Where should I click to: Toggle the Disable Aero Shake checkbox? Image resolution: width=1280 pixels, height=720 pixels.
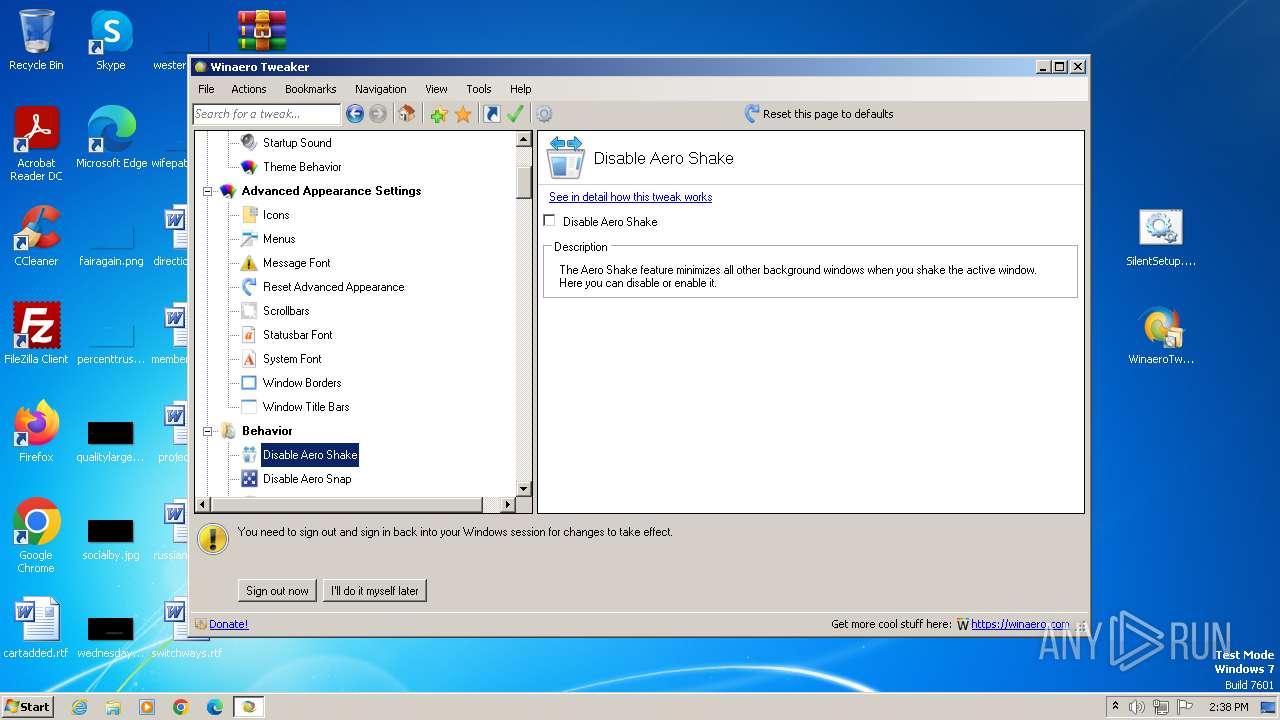point(549,221)
